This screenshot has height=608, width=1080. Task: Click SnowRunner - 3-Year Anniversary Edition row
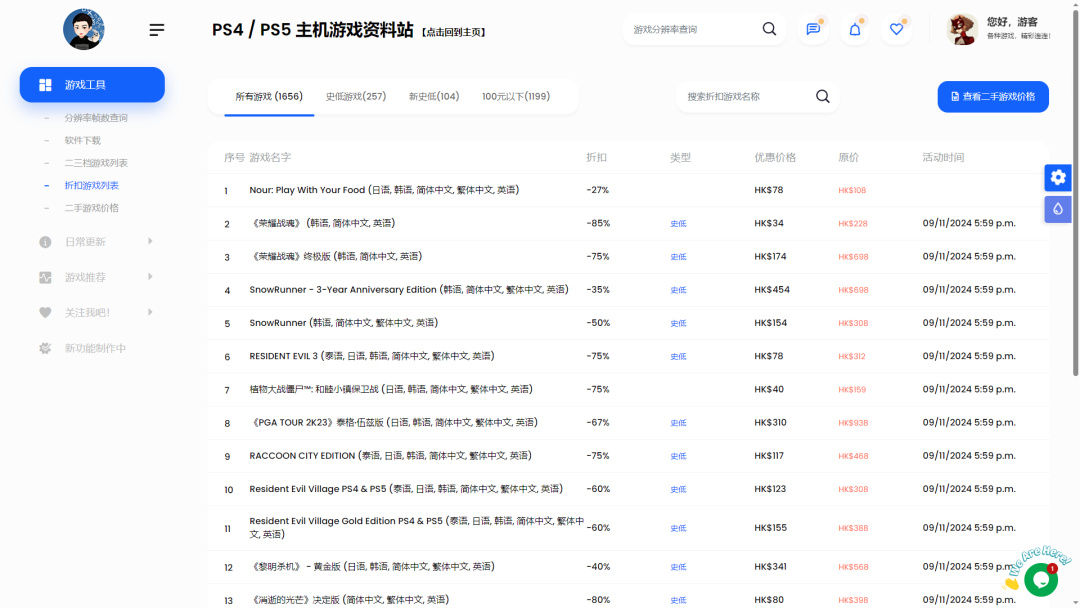628,290
